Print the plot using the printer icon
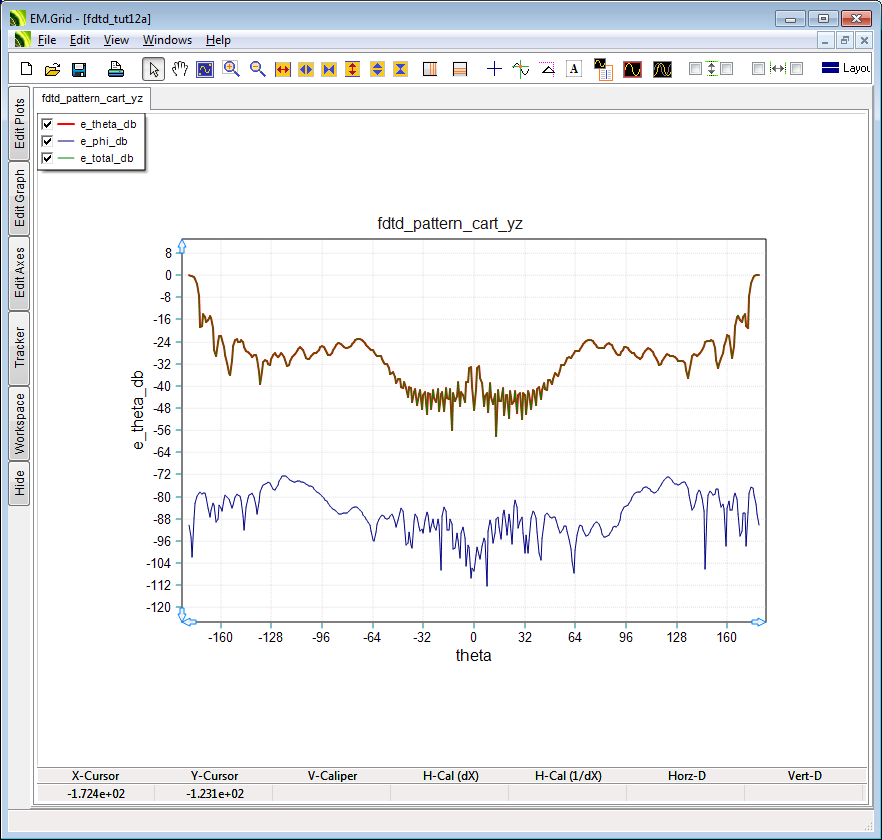This screenshot has width=882, height=840. [x=116, y=69]
